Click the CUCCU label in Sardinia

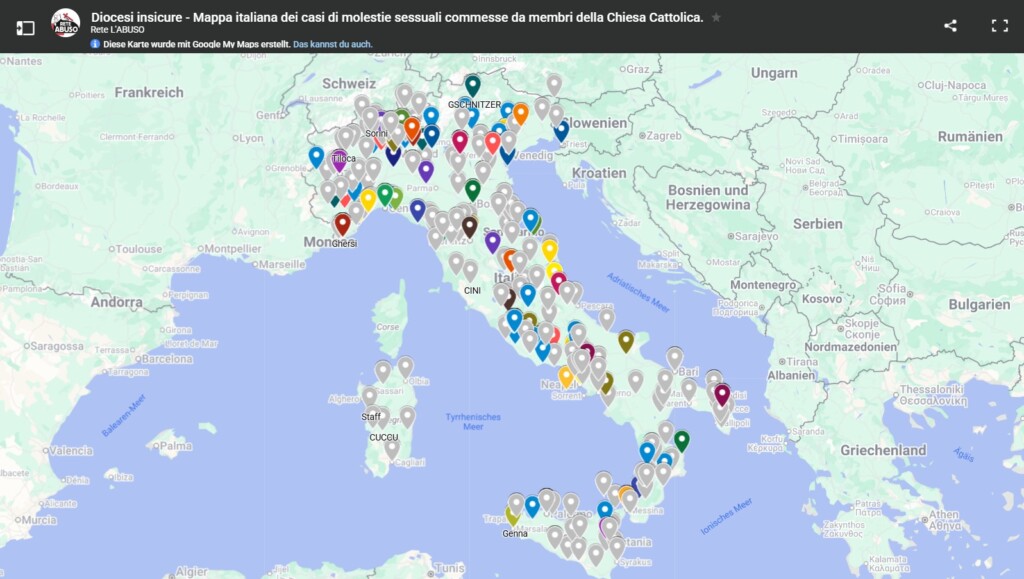pyautogui.click(x=384, y=437)
